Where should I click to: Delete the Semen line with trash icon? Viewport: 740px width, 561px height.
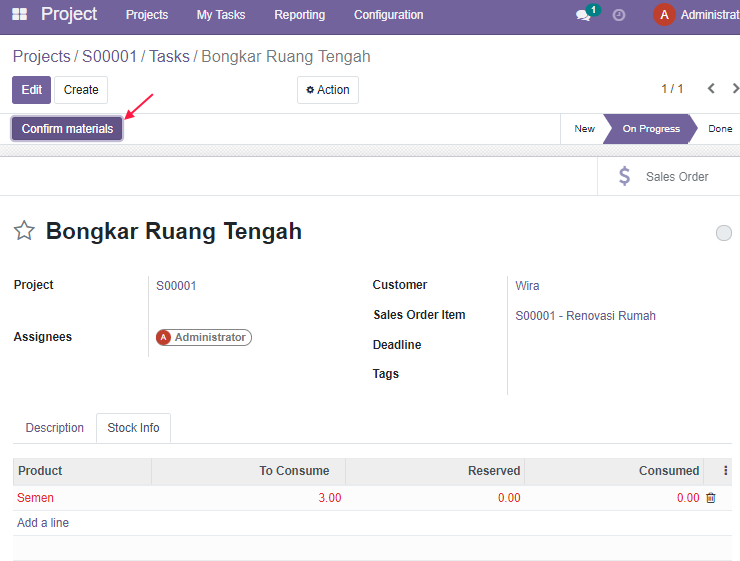click(711, 498)
